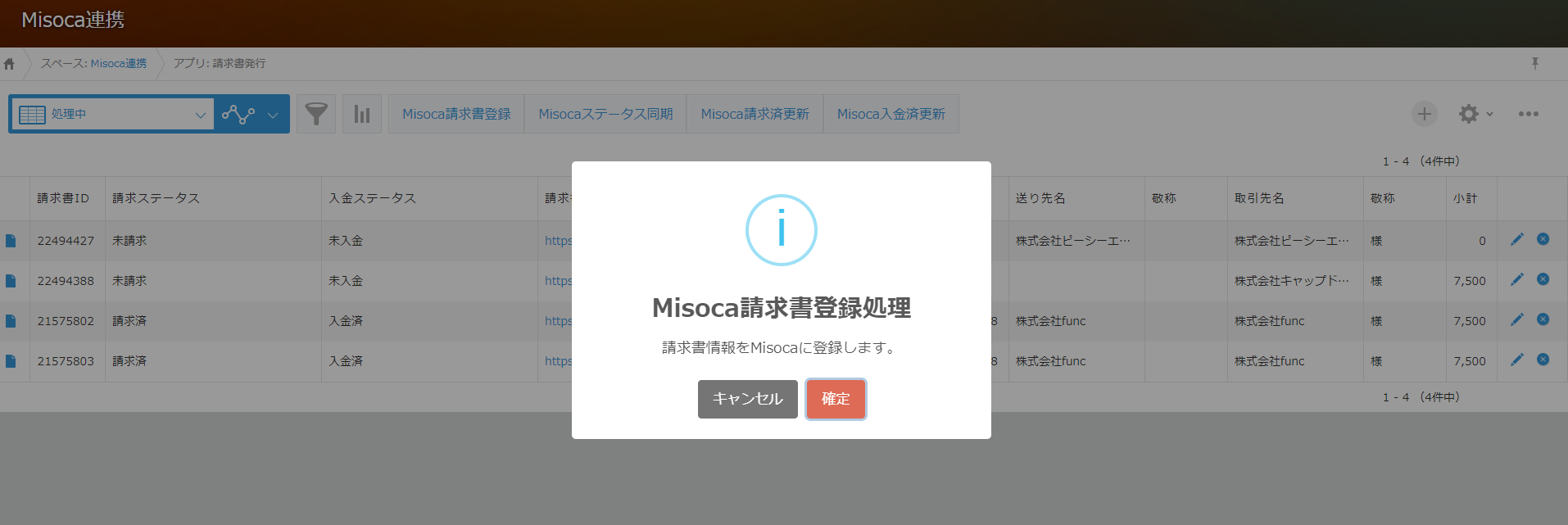The width and height of the screenshot is (1568, 525).
Task: Click 入金済 status in row 21575802
Action: point(346,321)
